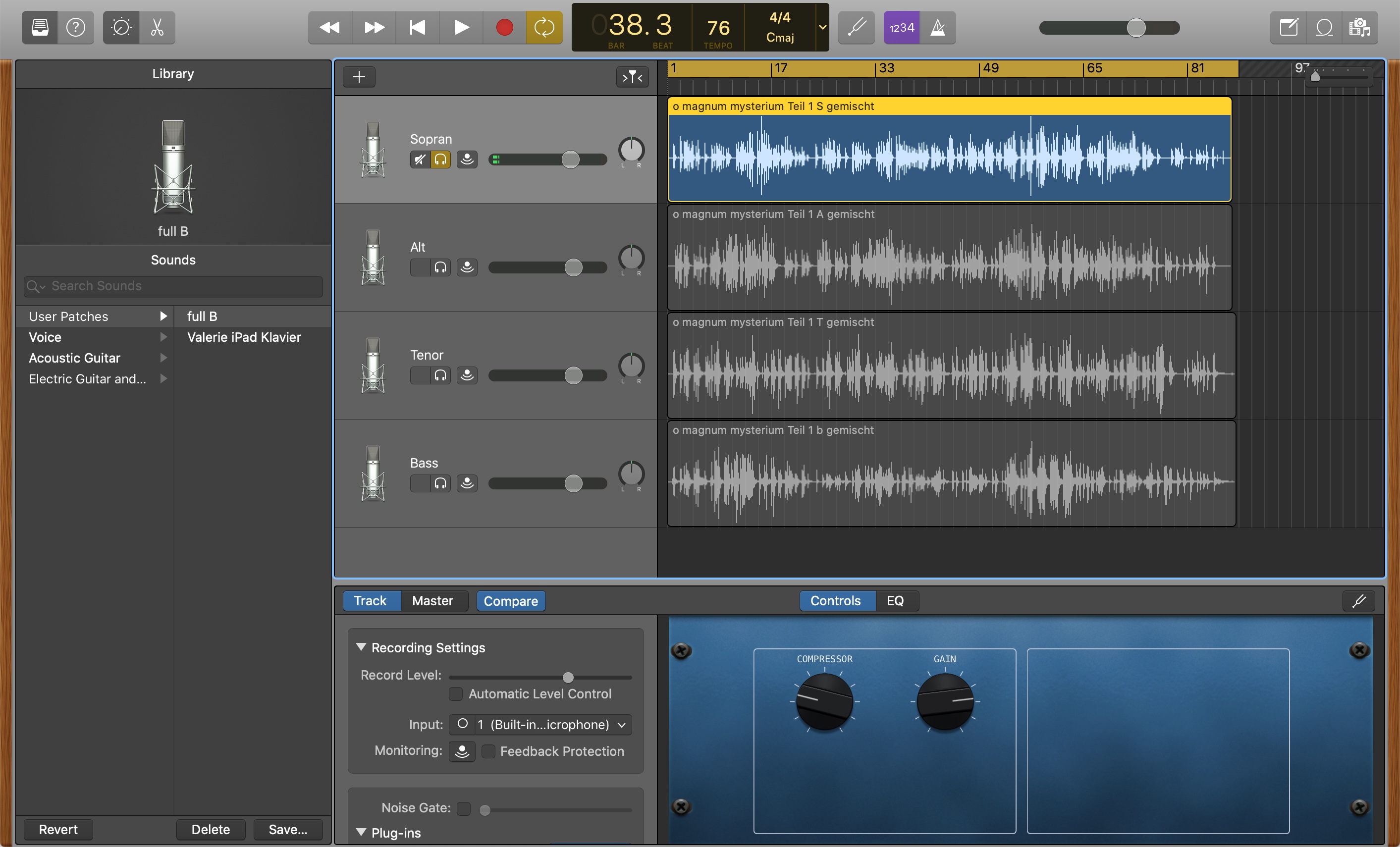Toggle the Cycle loop button

(544, 27)
